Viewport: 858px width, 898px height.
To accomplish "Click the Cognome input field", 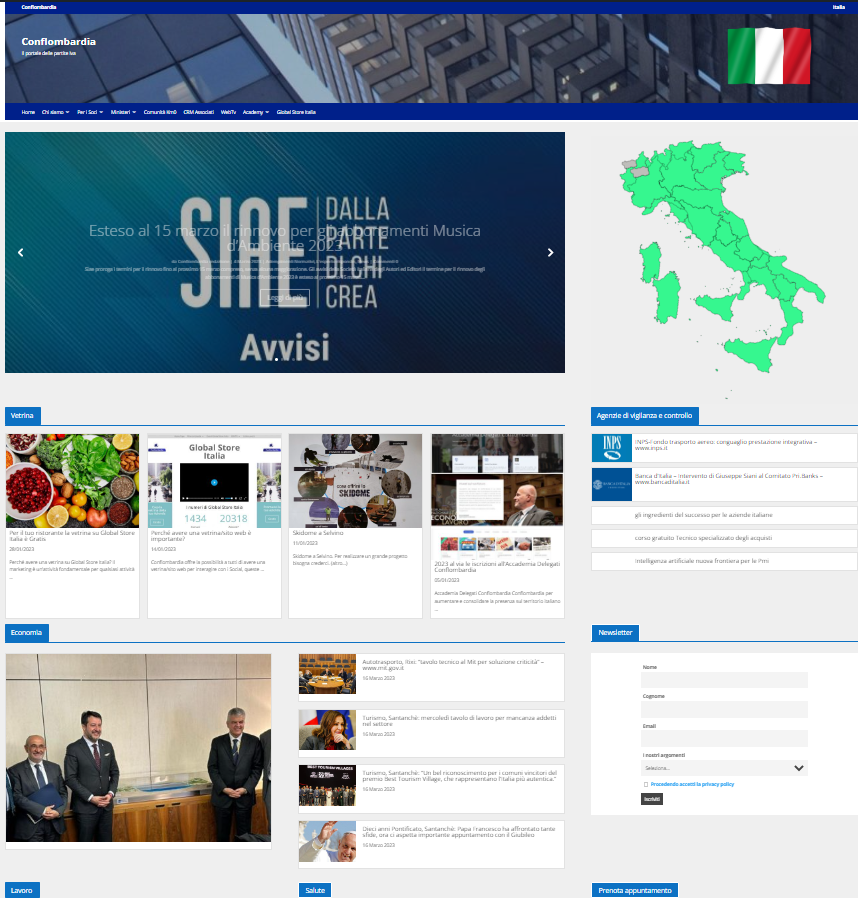I will click(x=724, y=709).
